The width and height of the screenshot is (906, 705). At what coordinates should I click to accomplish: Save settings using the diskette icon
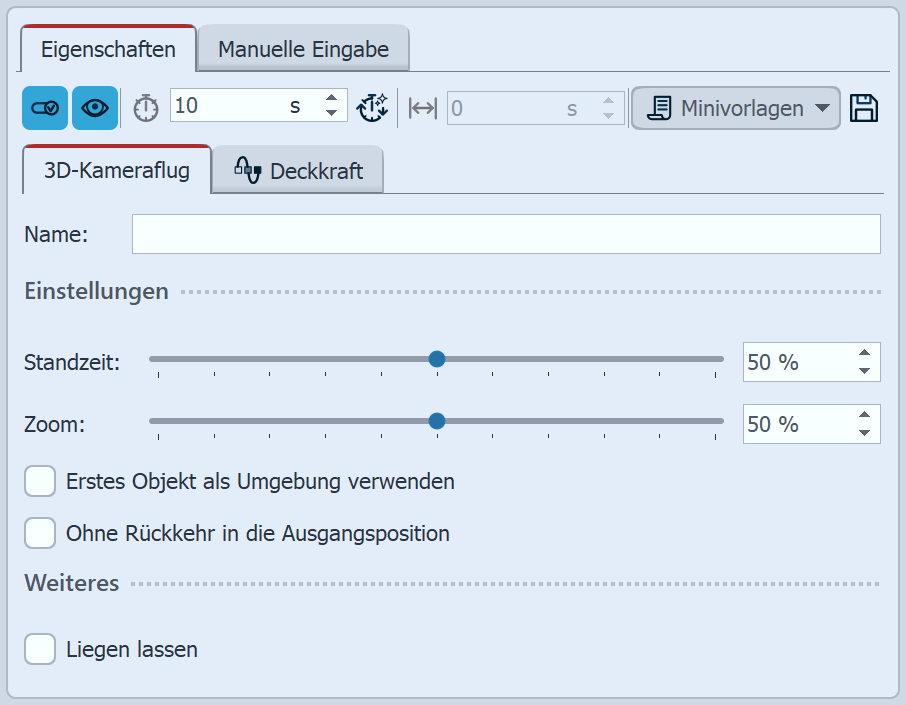[864, 107]
